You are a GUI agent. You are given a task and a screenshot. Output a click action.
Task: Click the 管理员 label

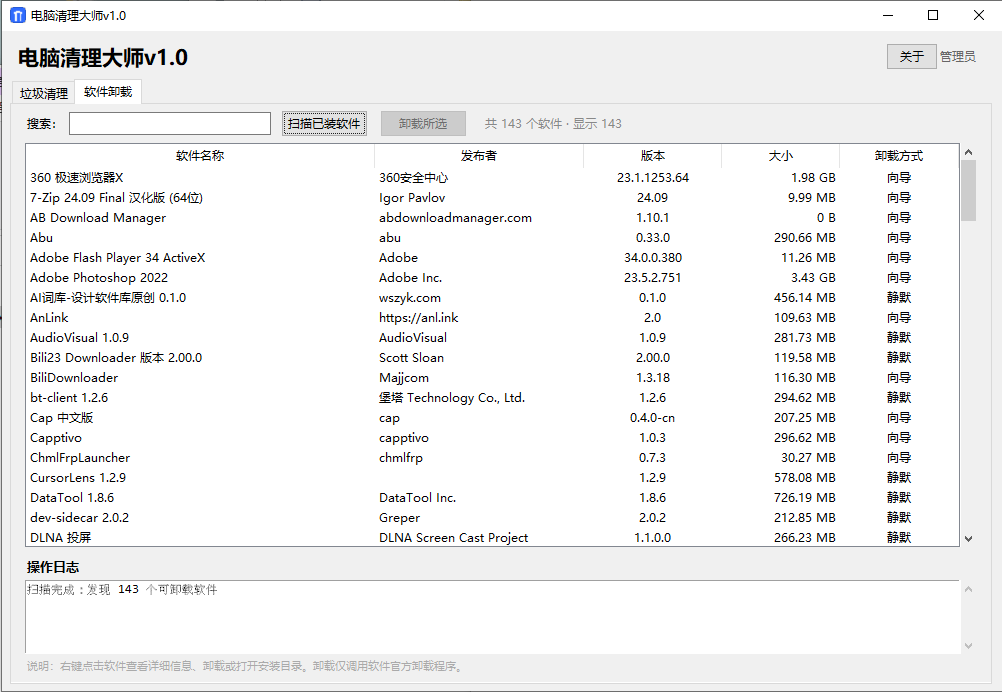pos(957,57)
